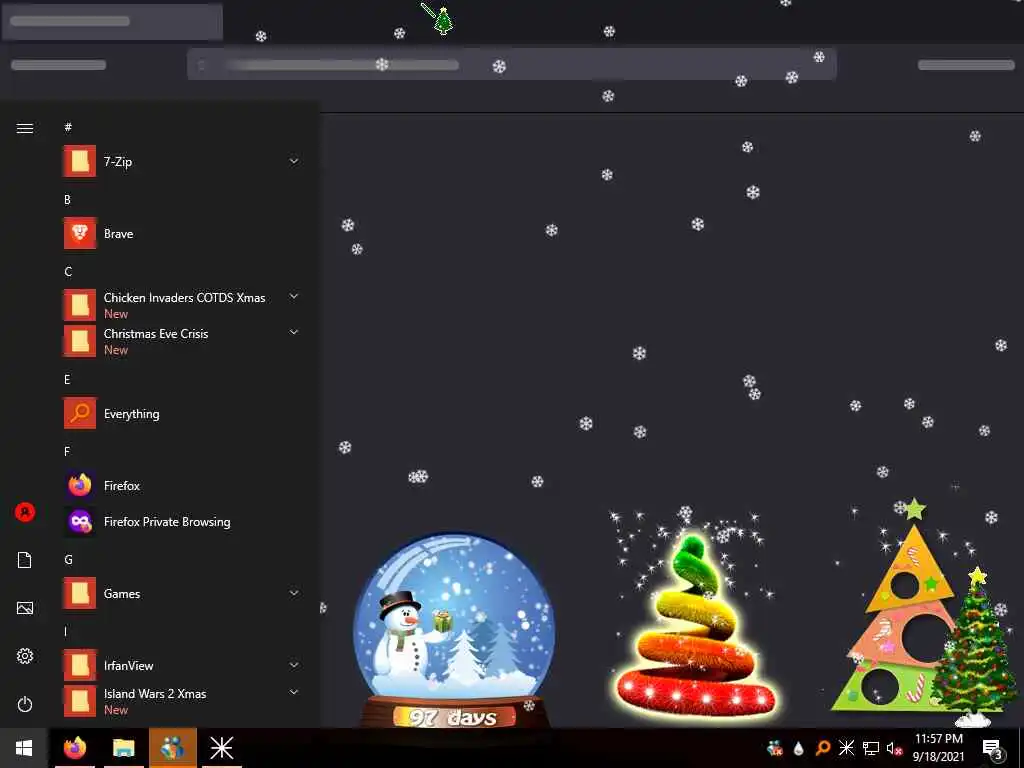Click the G letter header in app list
Screen dimensions: 1024x768
[x=68, y=560]
